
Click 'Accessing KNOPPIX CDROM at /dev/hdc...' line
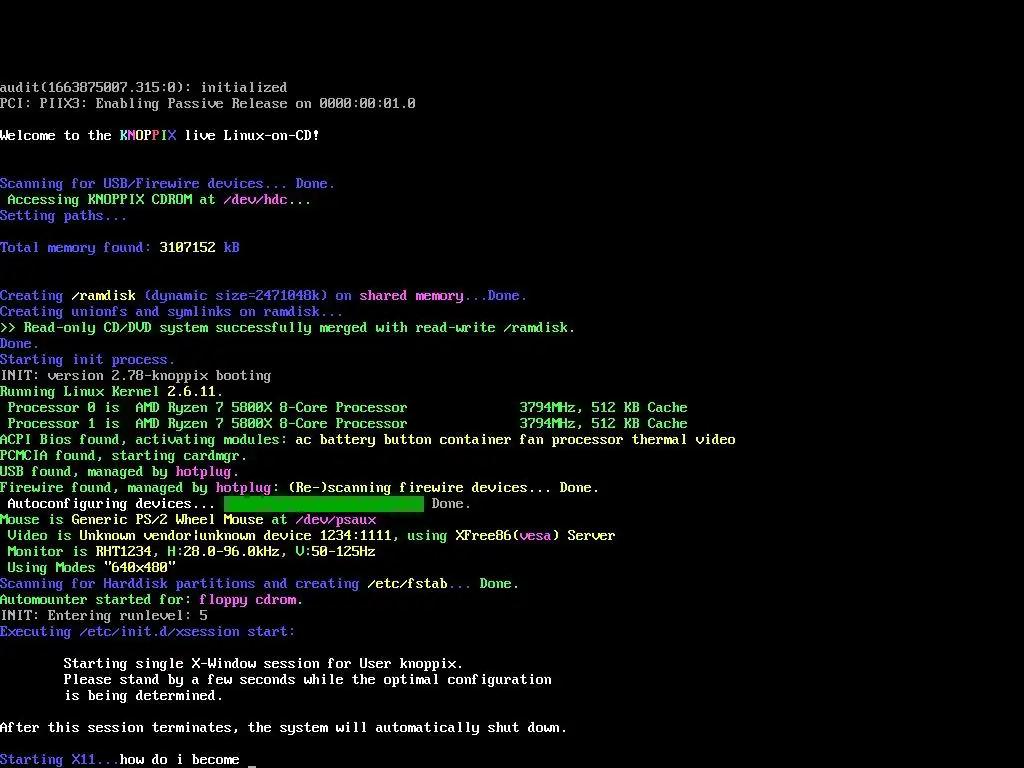tap(159, 200)
